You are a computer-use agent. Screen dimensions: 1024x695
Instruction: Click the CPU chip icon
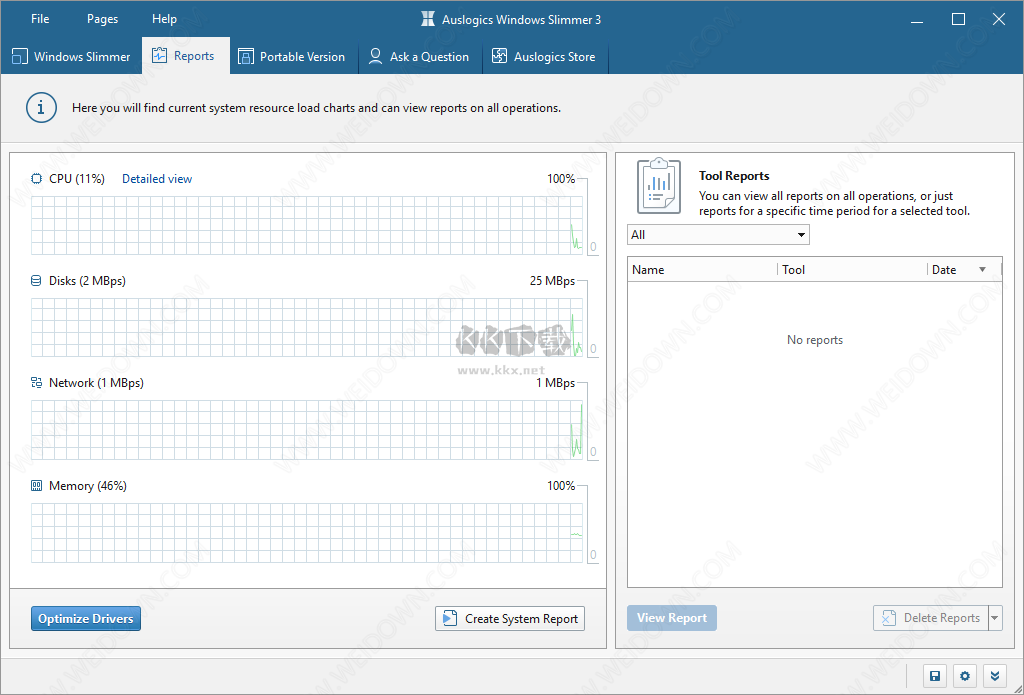click(x=37, y=179)
